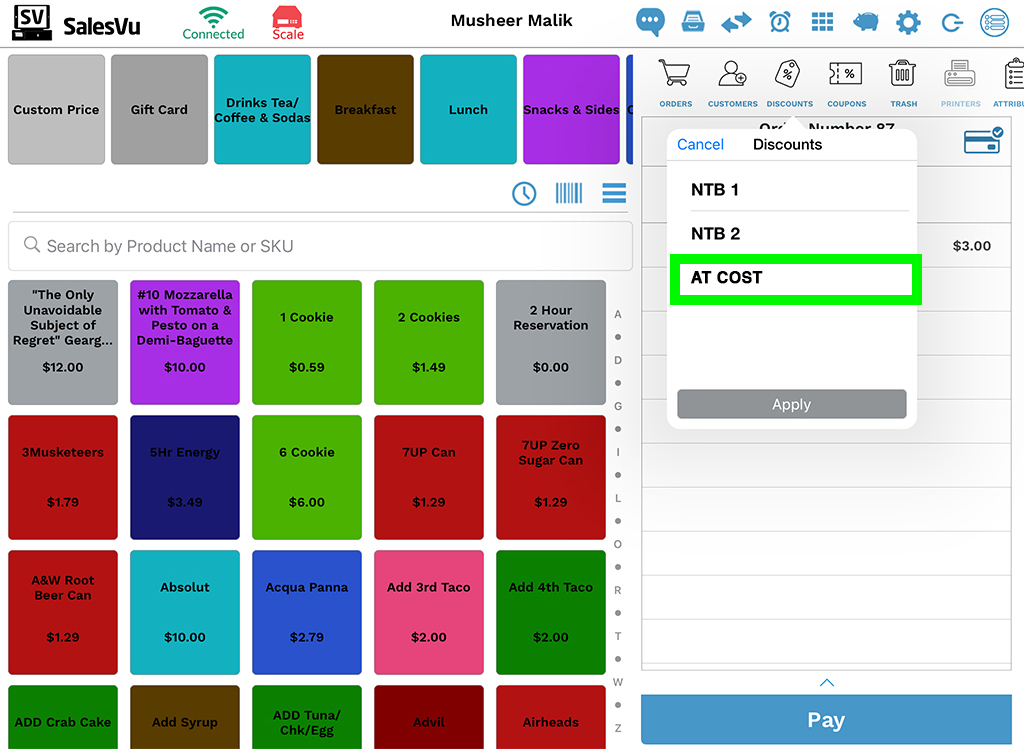This screenshot has height=749, width=1024.
Task: Show recent items clock icon
Action: (x=524, y=193)
